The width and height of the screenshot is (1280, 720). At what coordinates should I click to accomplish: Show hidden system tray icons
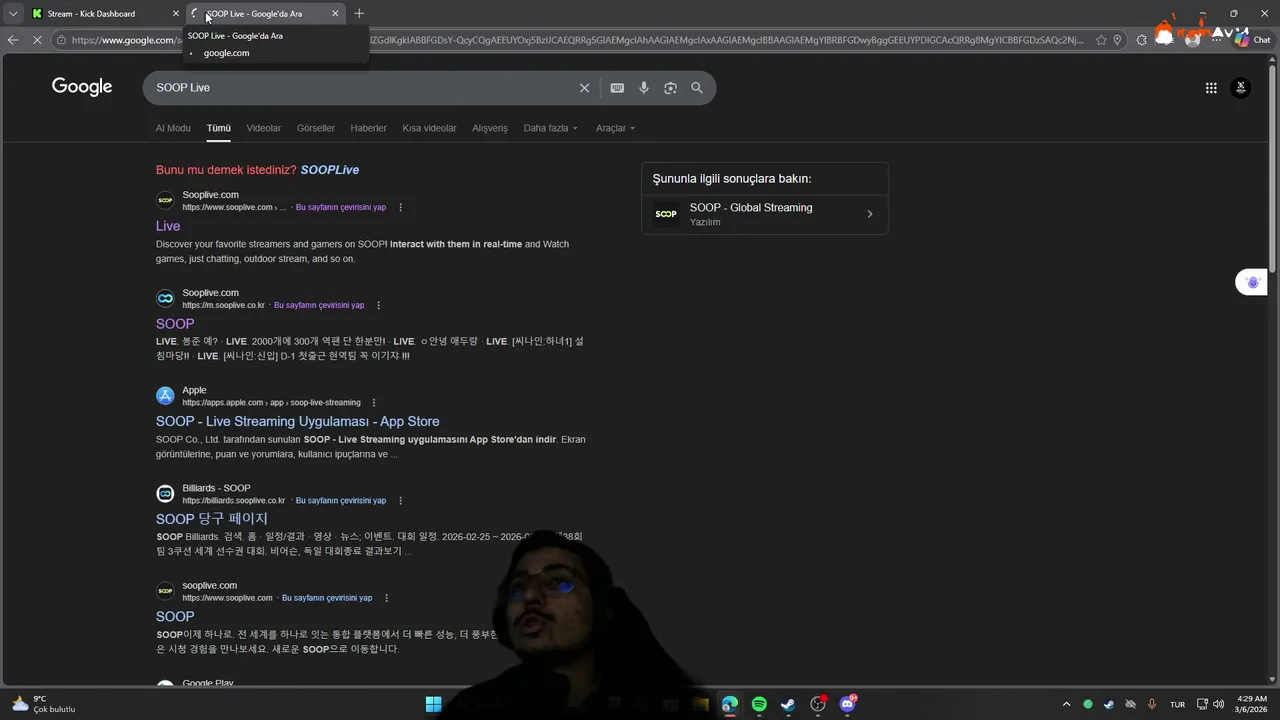(x=1066, y=704)
